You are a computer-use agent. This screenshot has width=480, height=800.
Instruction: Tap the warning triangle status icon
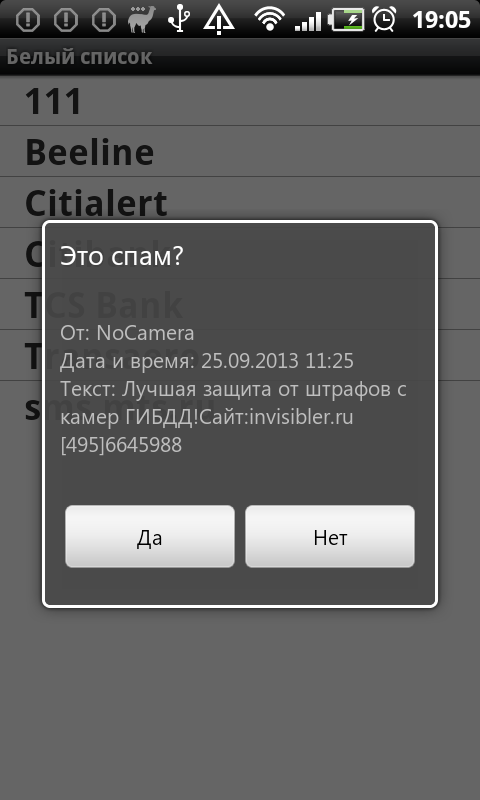pyautogui.click(x=219, y=19)
